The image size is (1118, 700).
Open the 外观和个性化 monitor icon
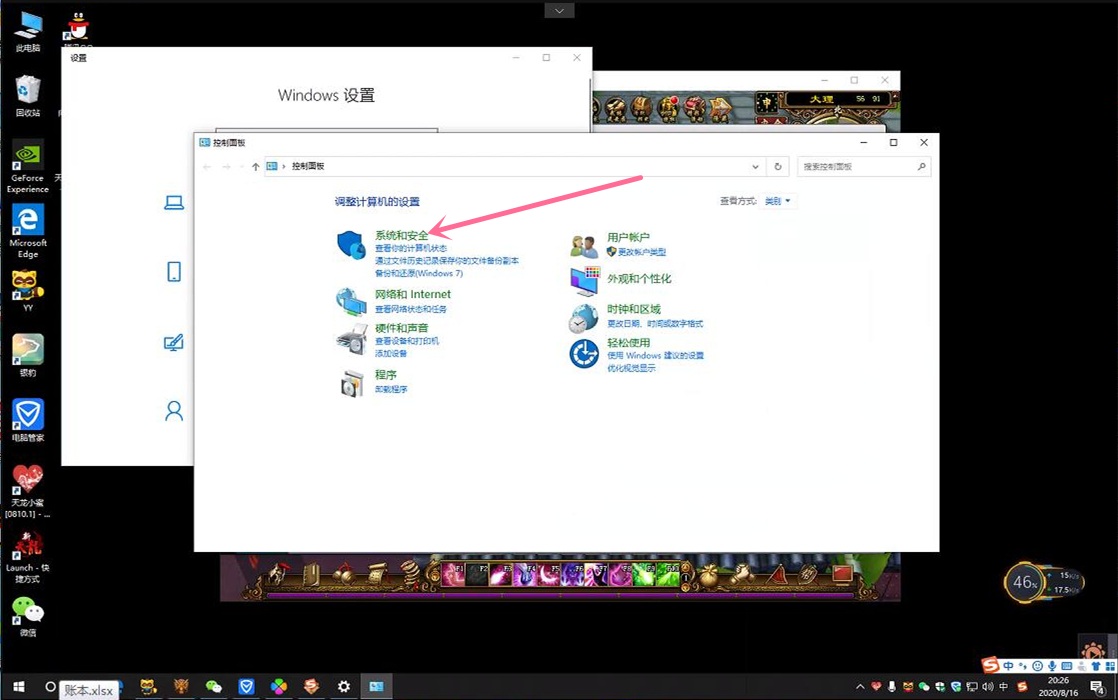click(584, 281)
